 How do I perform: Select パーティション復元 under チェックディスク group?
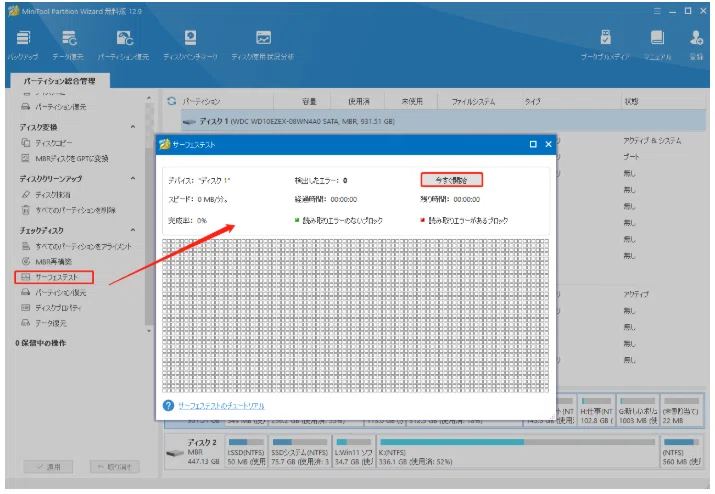coord(53,292)
